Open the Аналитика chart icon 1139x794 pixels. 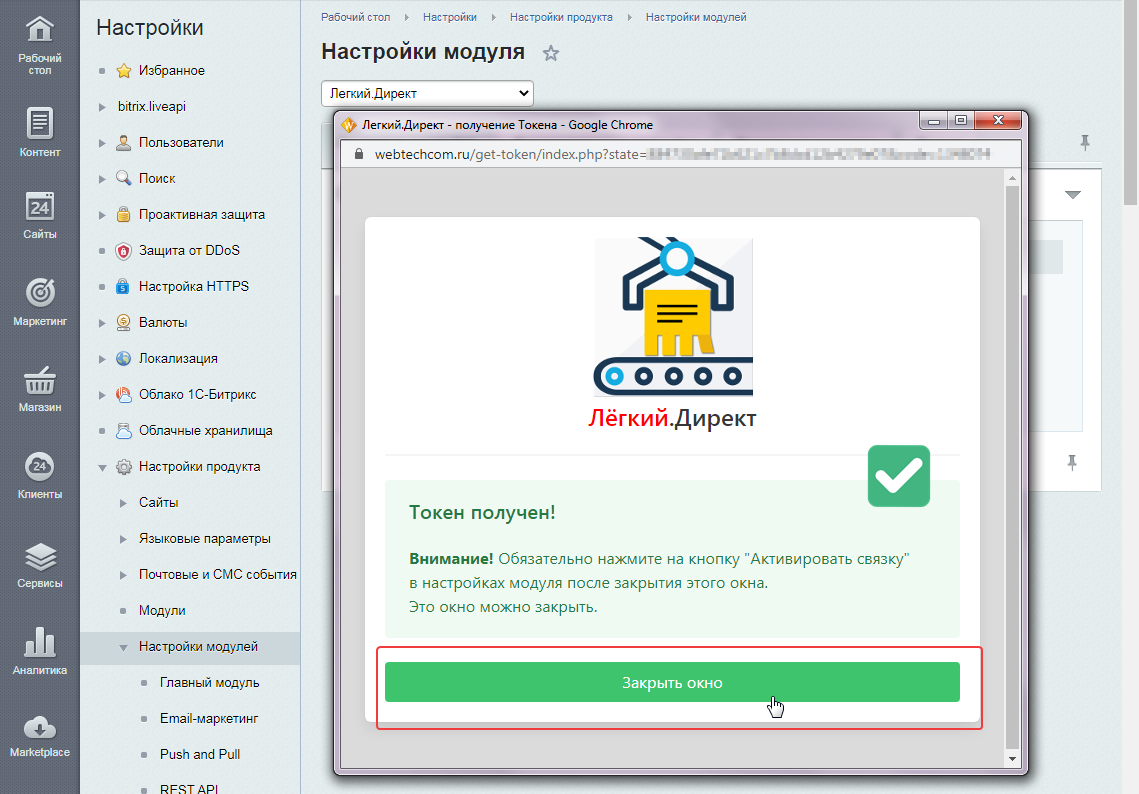[x=40, y=642]
